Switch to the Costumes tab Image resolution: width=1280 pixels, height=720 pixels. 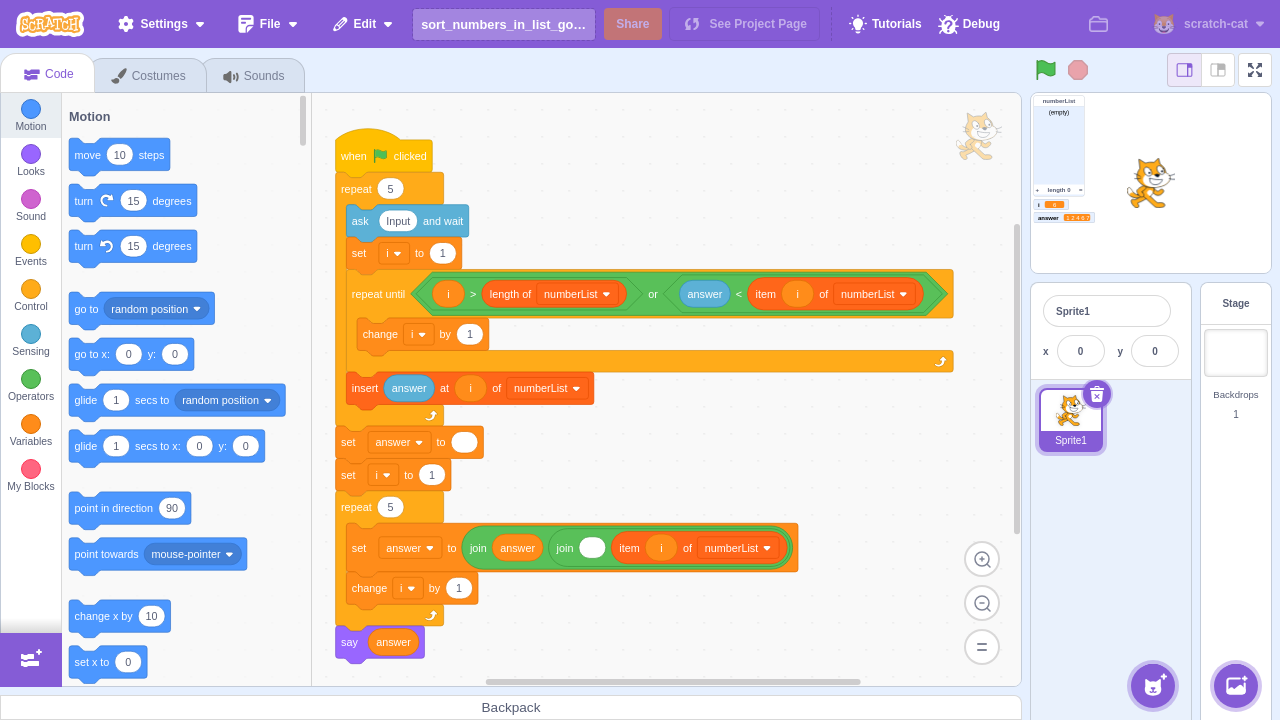coord(149,76)
